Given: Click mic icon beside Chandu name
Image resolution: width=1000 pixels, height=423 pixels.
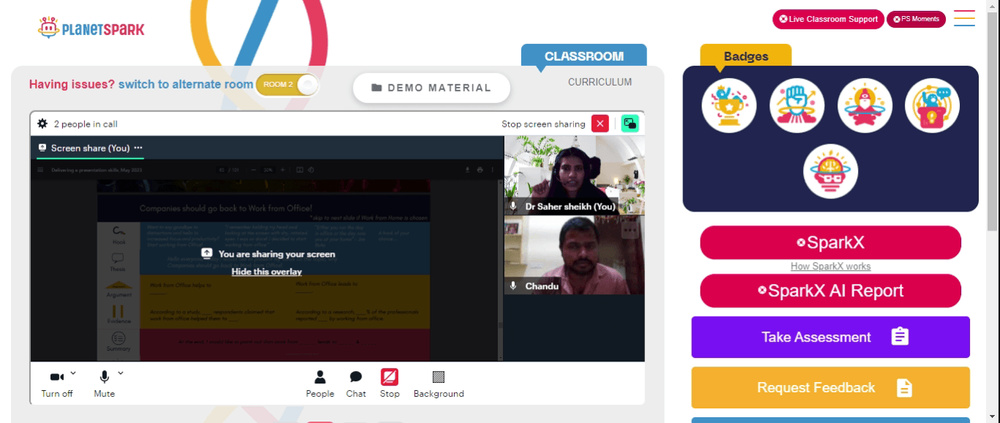Looking at the screenshot, I should pyautogui.click(x=513, y=286).
